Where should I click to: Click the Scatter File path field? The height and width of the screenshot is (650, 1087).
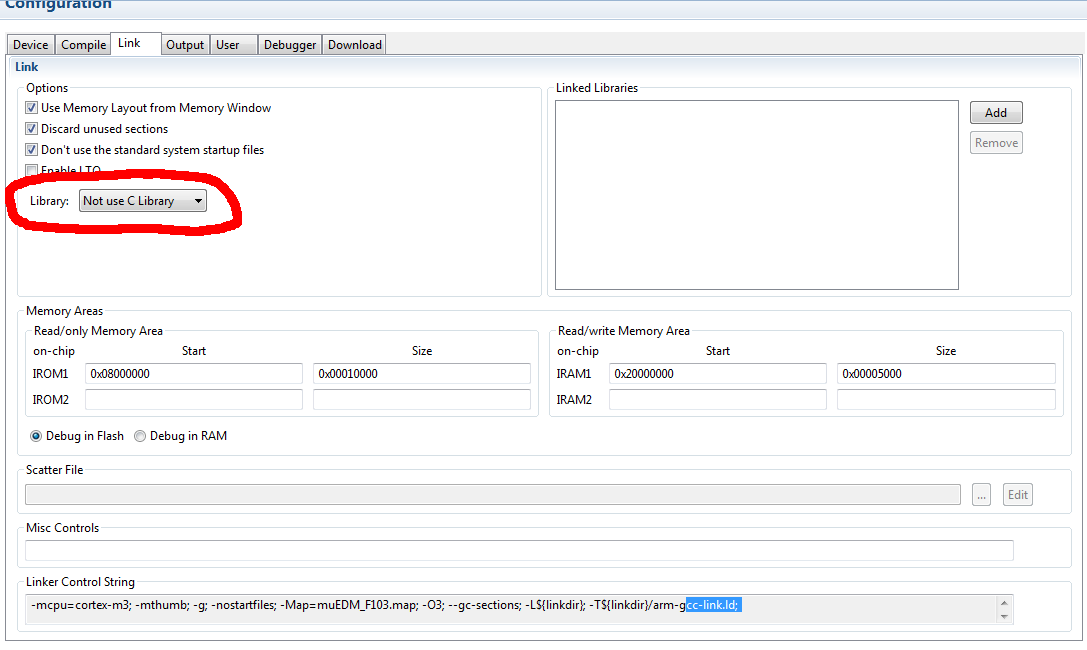(x=493, y=495)
